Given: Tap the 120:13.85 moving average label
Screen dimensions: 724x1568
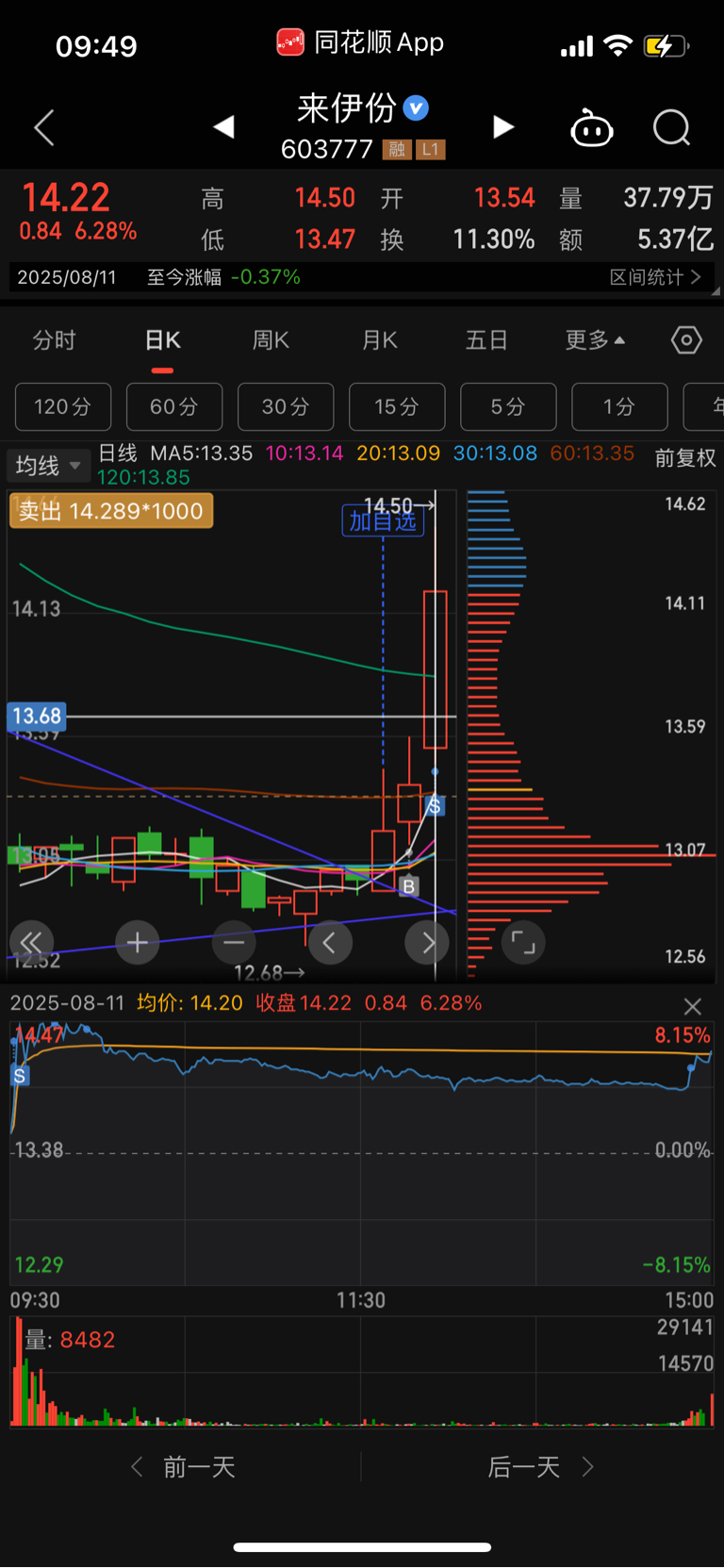Looking at the screenshot, I should point(143,478).
